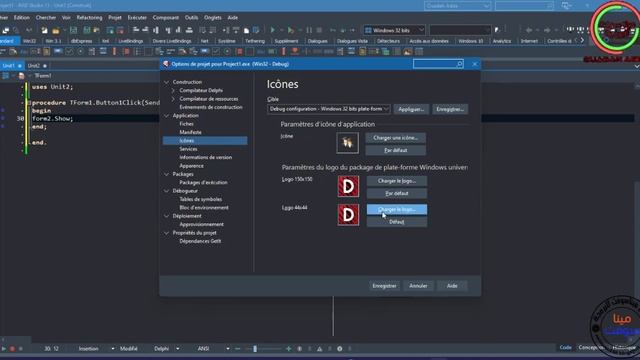Screen dimensions: 640x360
Task: Adjust the editor zoom slider handle
Action: point(255,349)
